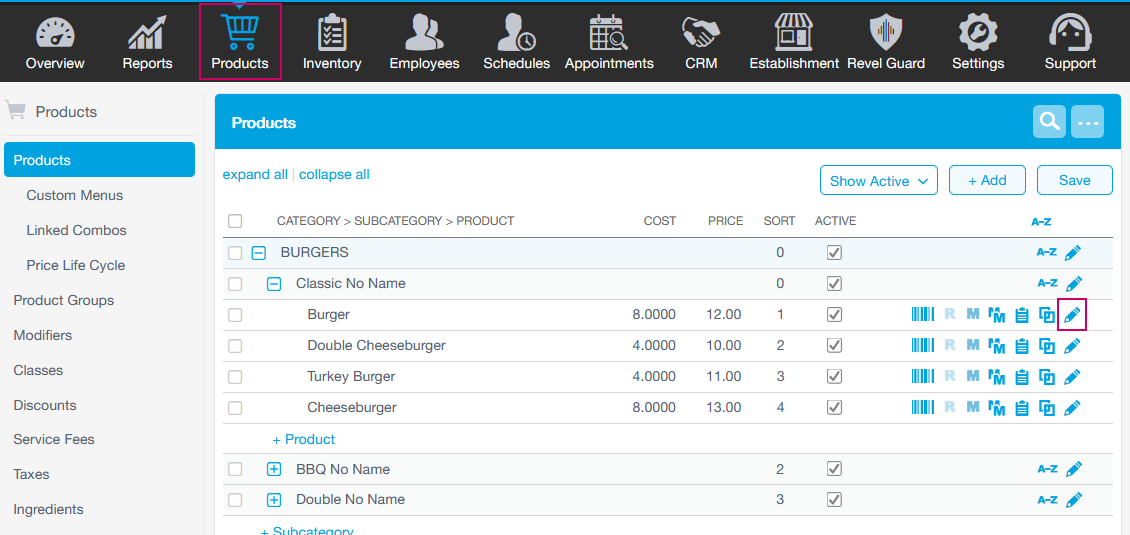This screenshot has height=535, width=1130.
Task: Click the three-dots more options button
Action: [x=1087, y=122]
